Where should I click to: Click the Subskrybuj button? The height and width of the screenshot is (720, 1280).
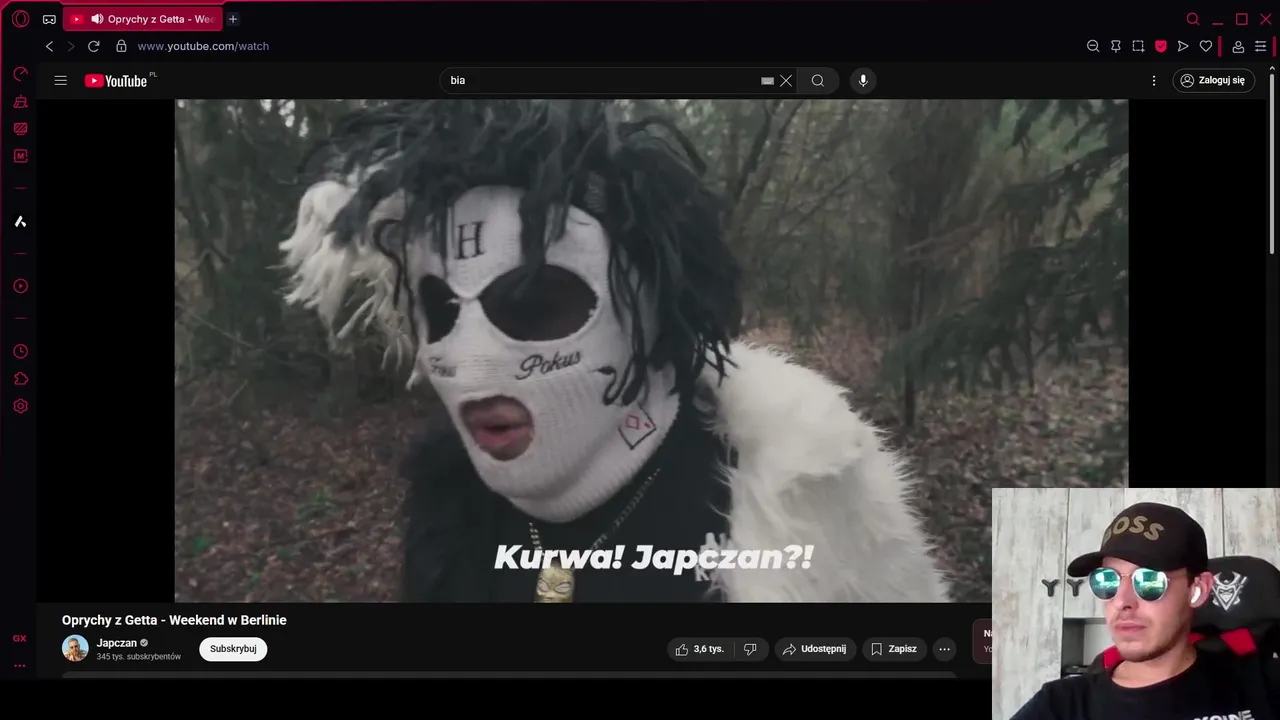(x=233, y=649)
